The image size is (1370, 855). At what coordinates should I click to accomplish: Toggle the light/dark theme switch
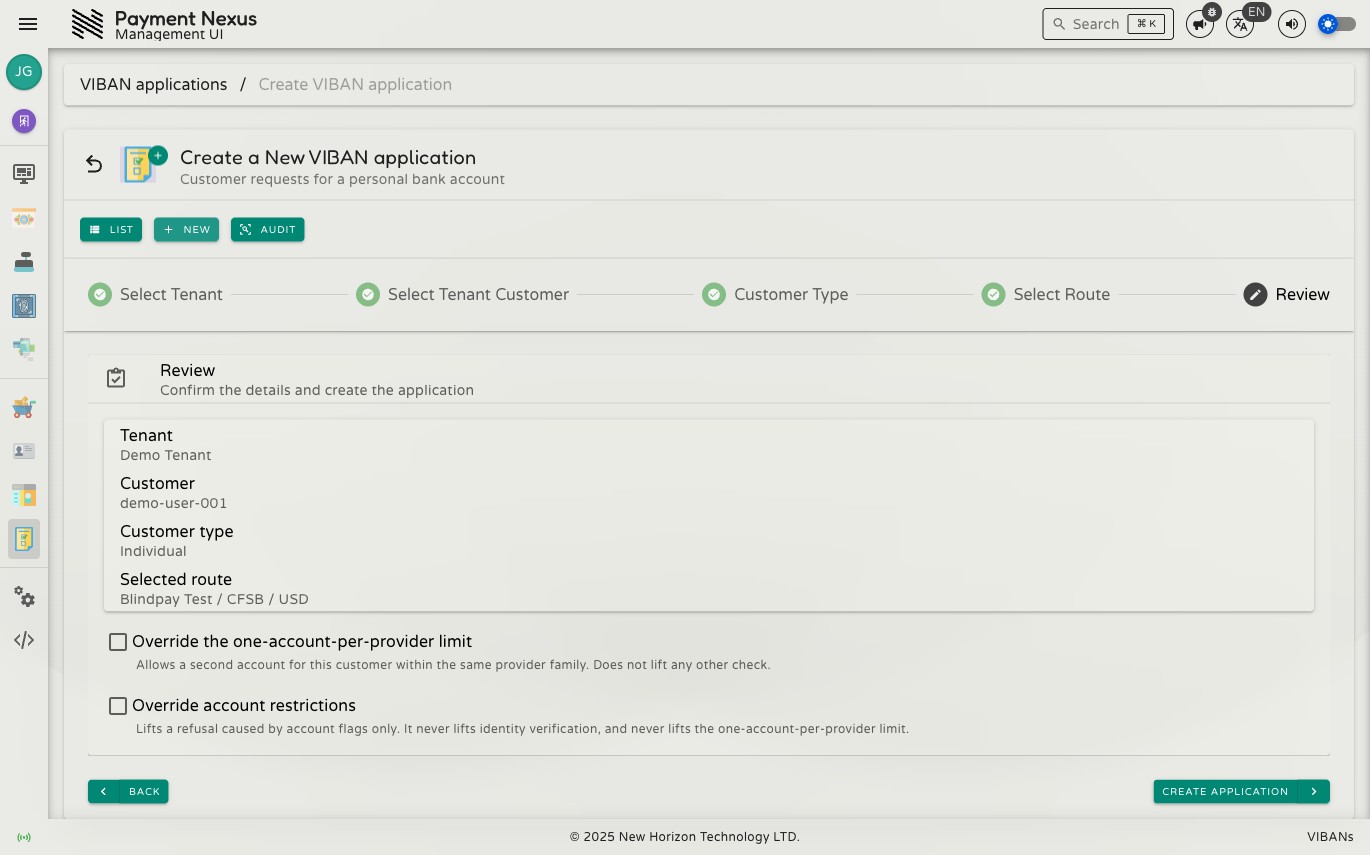click(1337, 24)
